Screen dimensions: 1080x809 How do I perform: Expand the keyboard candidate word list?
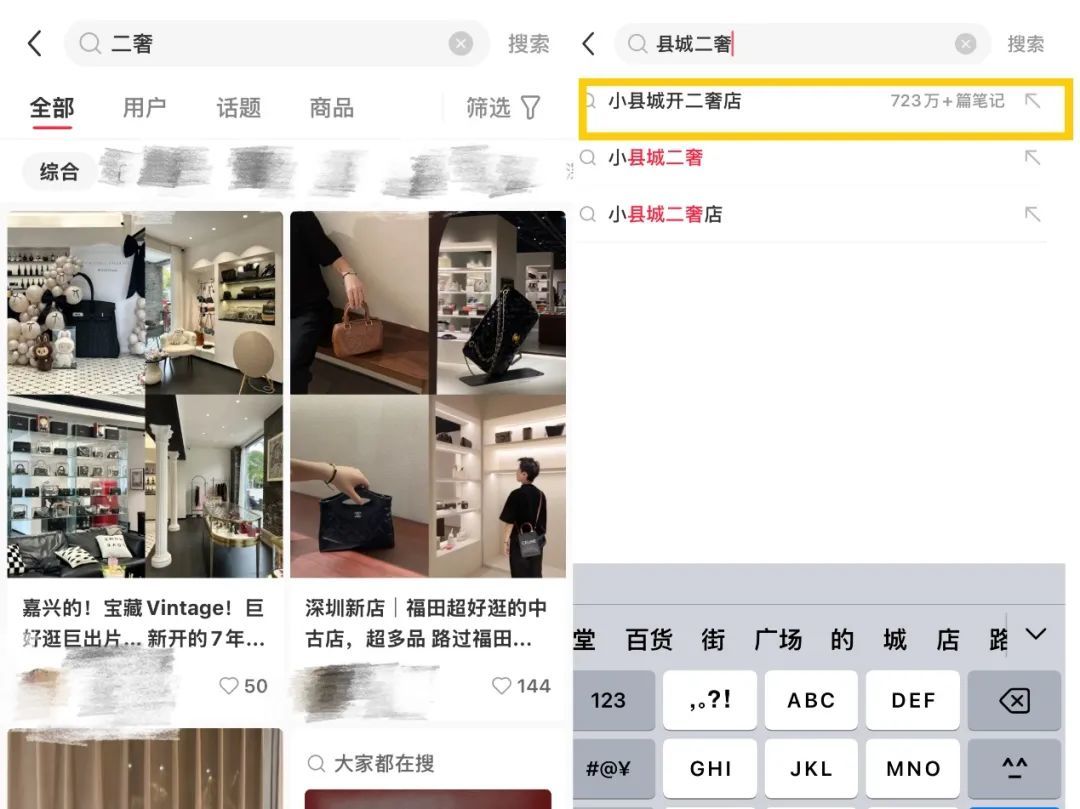pos(1036,634)
